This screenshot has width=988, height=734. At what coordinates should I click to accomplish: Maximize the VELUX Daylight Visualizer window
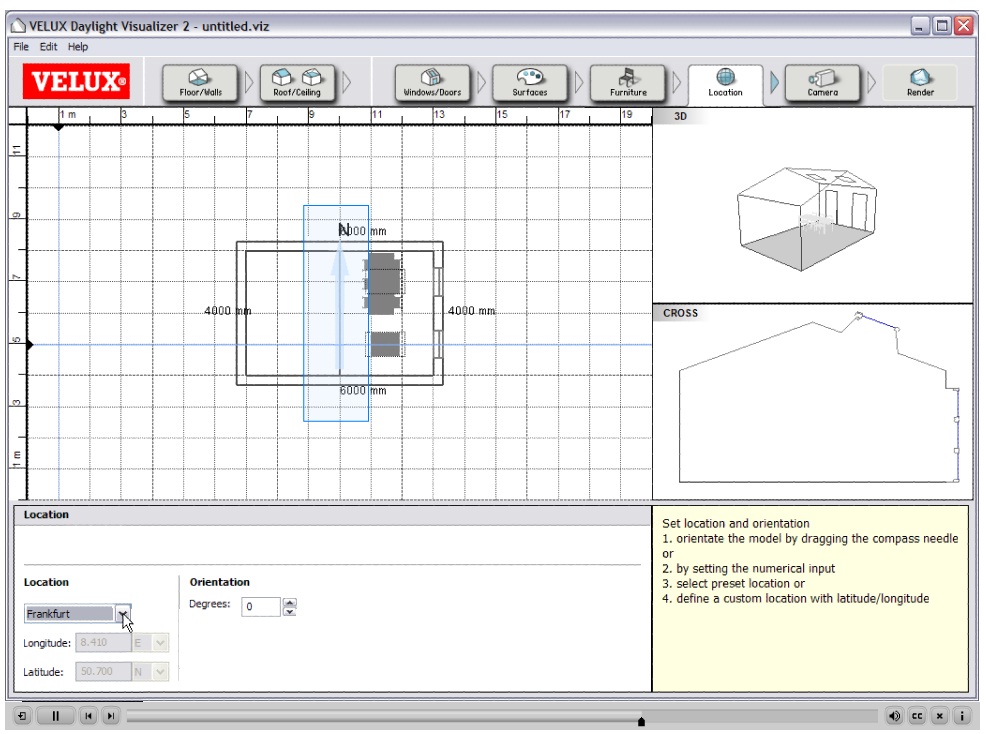941,26
